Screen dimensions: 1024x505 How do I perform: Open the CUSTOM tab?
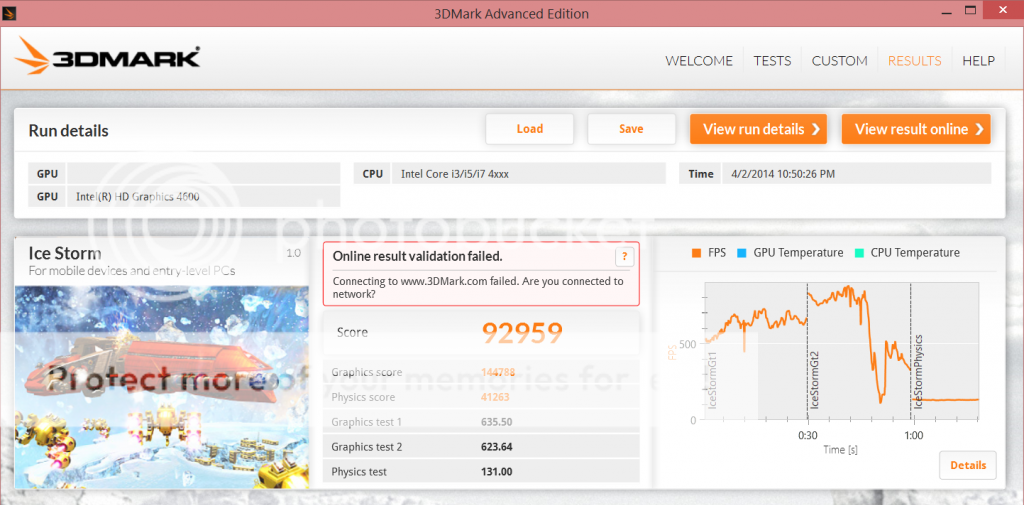tap(839, 61)
